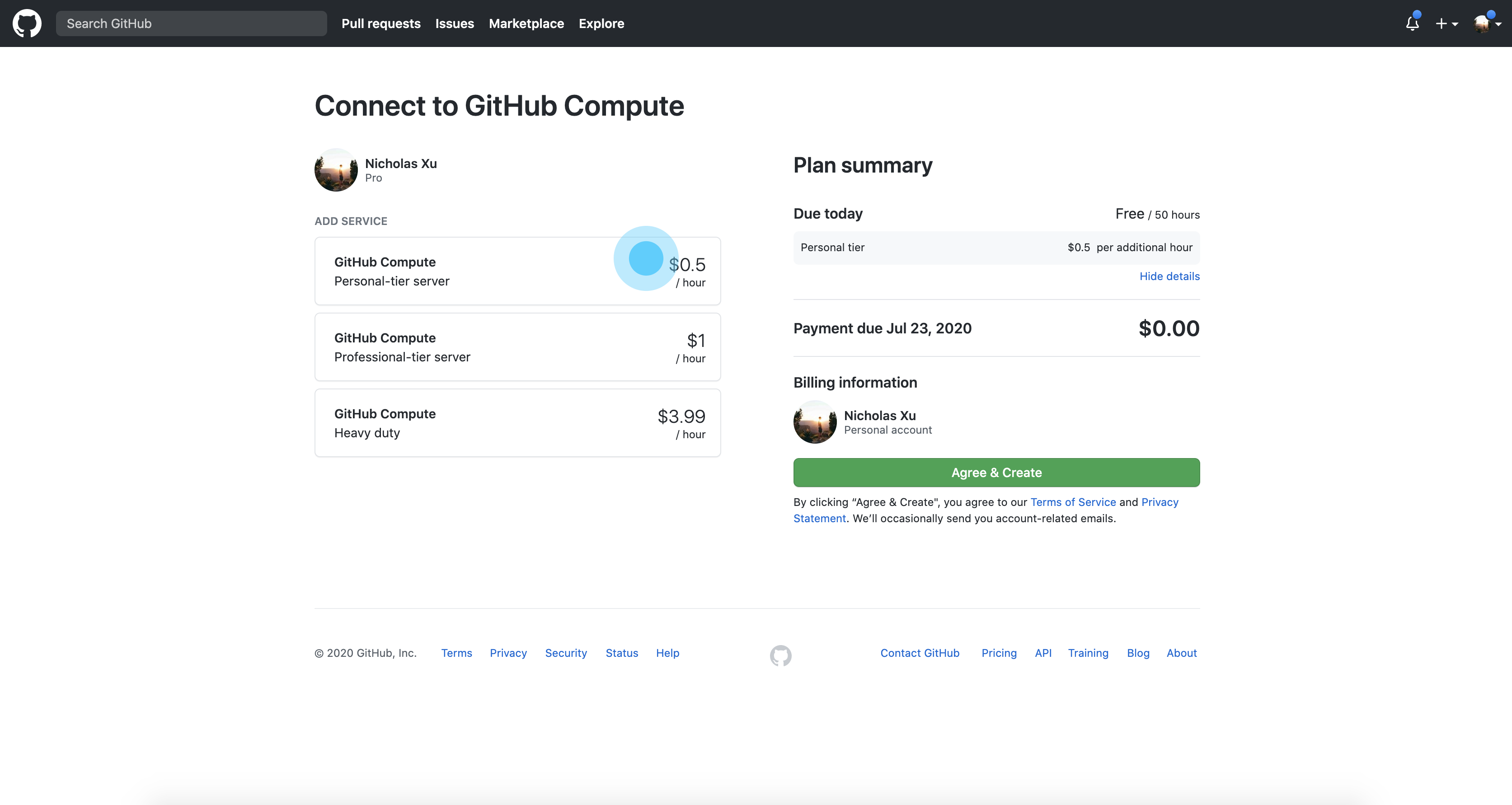1512x805 pixels.
Task: Open the user avatar account dropdown
Action: [1487, 23]
